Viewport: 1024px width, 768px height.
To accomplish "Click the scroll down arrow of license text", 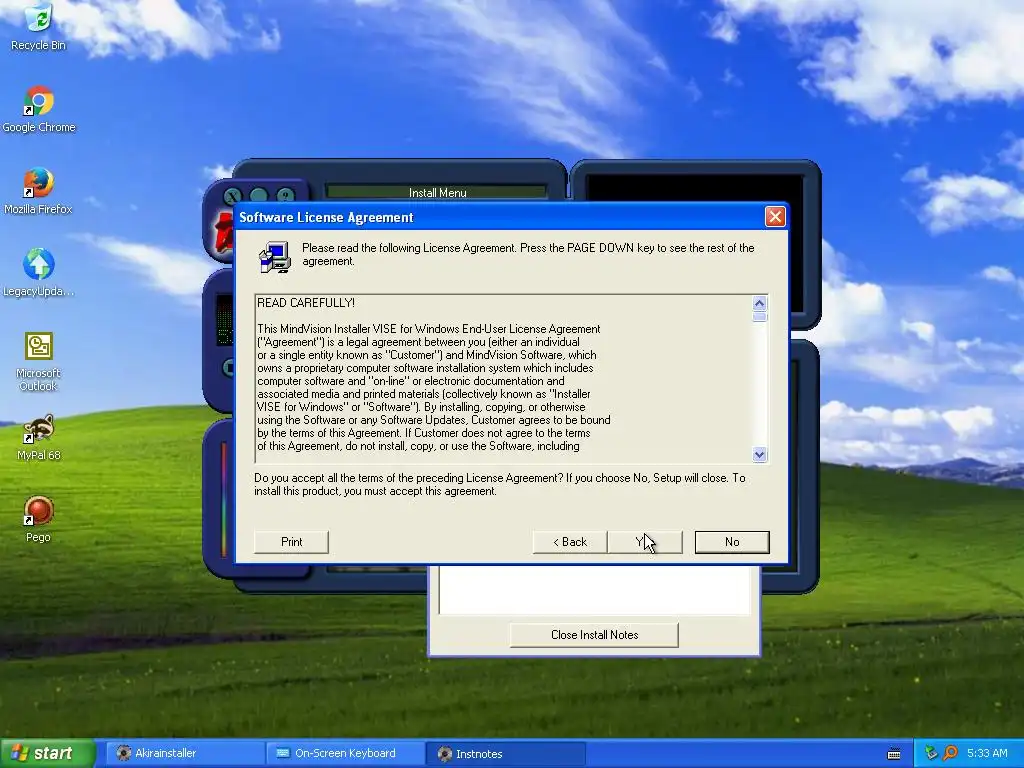I will 759,455.
